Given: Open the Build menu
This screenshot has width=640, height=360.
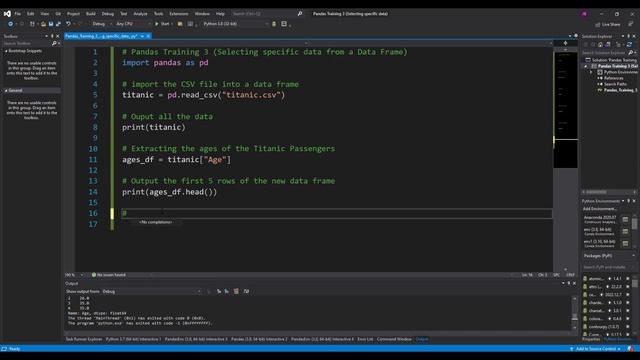Looking at the screenshot, I should click(91, 13).
